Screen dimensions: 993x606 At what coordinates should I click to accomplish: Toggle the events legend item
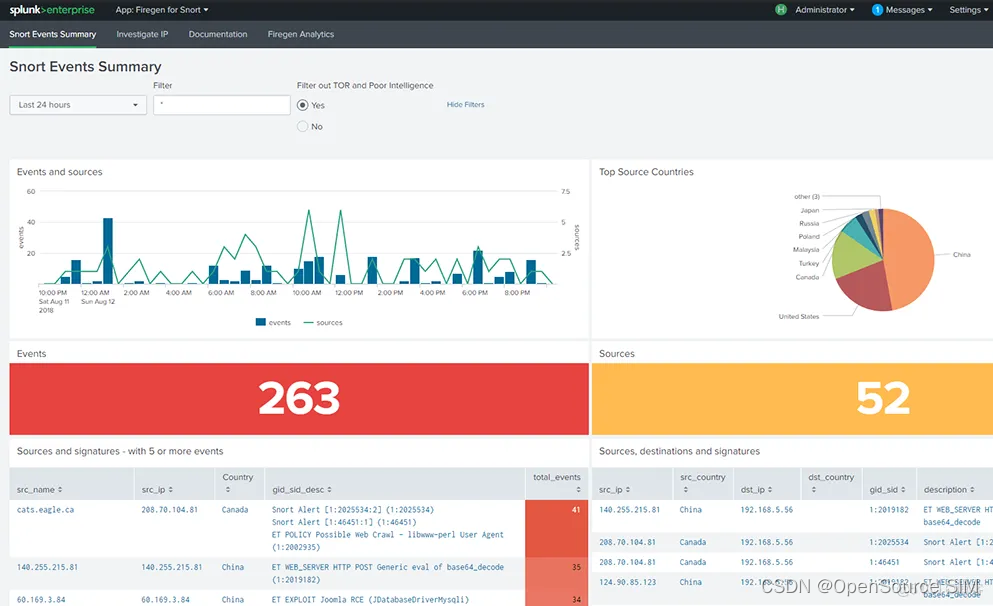[x=273, y=322]
